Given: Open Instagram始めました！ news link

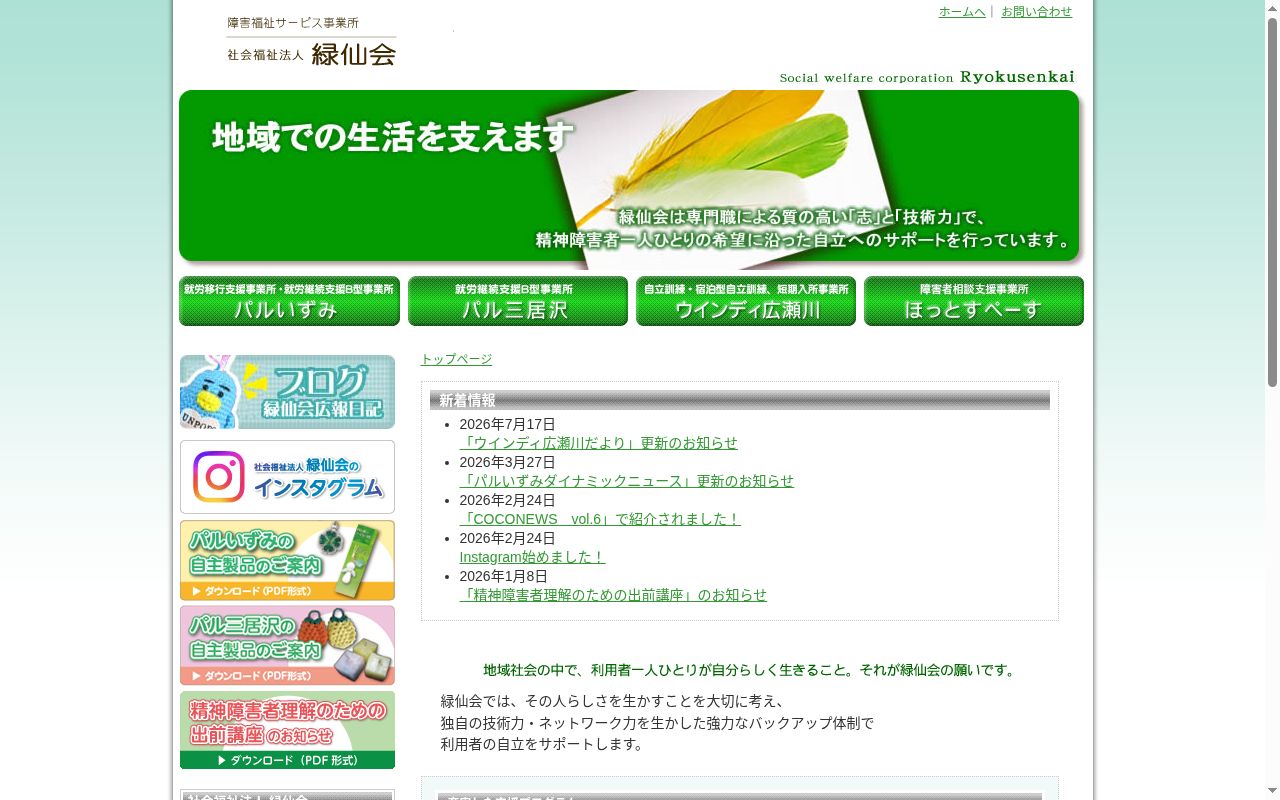Looking at the screenshot, I should pyautogui.click(x=532, y=557).
